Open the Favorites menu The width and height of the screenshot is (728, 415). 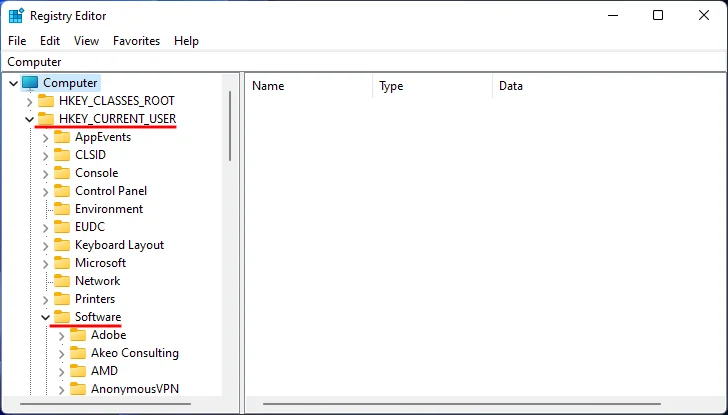coord(136,41)
